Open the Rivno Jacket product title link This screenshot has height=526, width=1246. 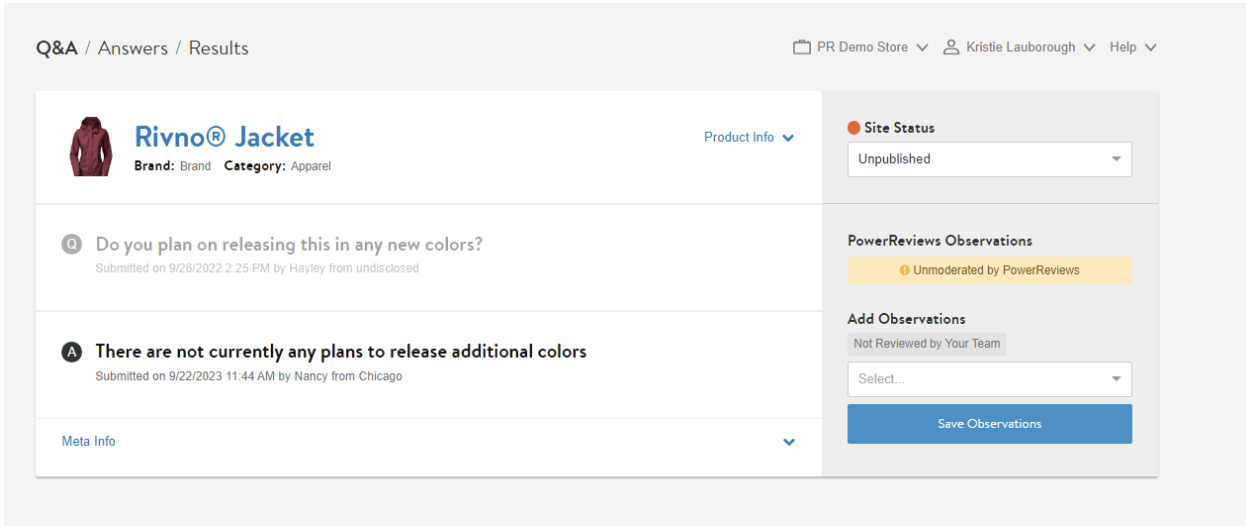(224, 137)
